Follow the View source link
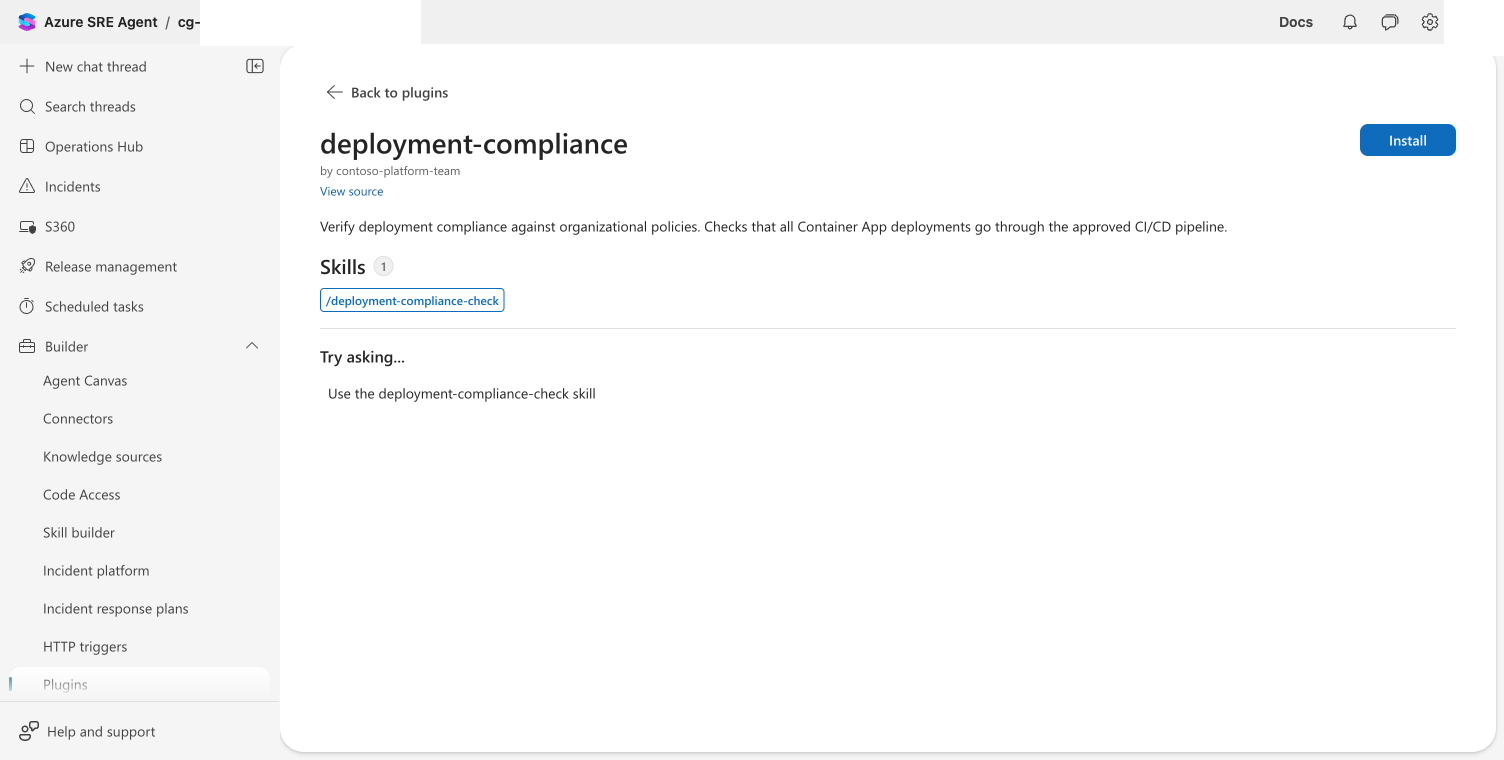 [351, 191]
